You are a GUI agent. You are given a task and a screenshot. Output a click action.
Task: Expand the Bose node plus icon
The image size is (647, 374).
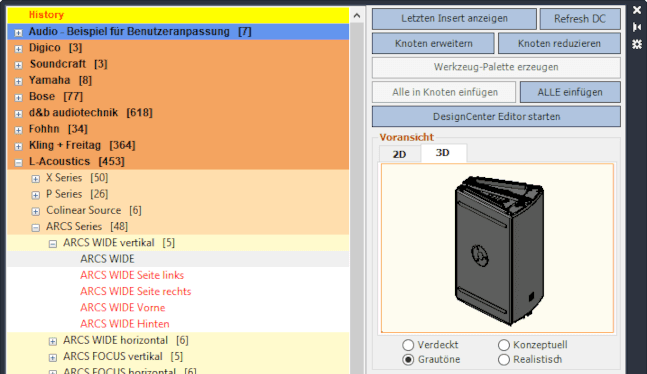(19, 98)
